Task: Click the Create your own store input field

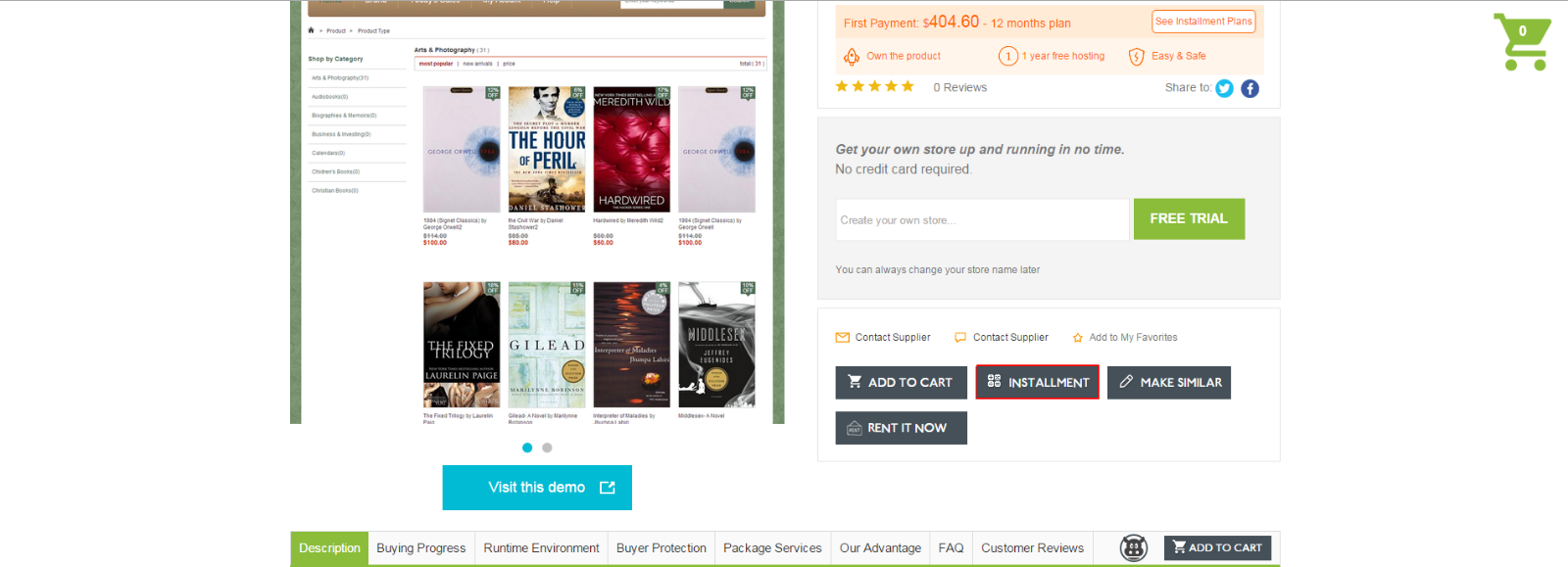Action: tap(983, 220)
